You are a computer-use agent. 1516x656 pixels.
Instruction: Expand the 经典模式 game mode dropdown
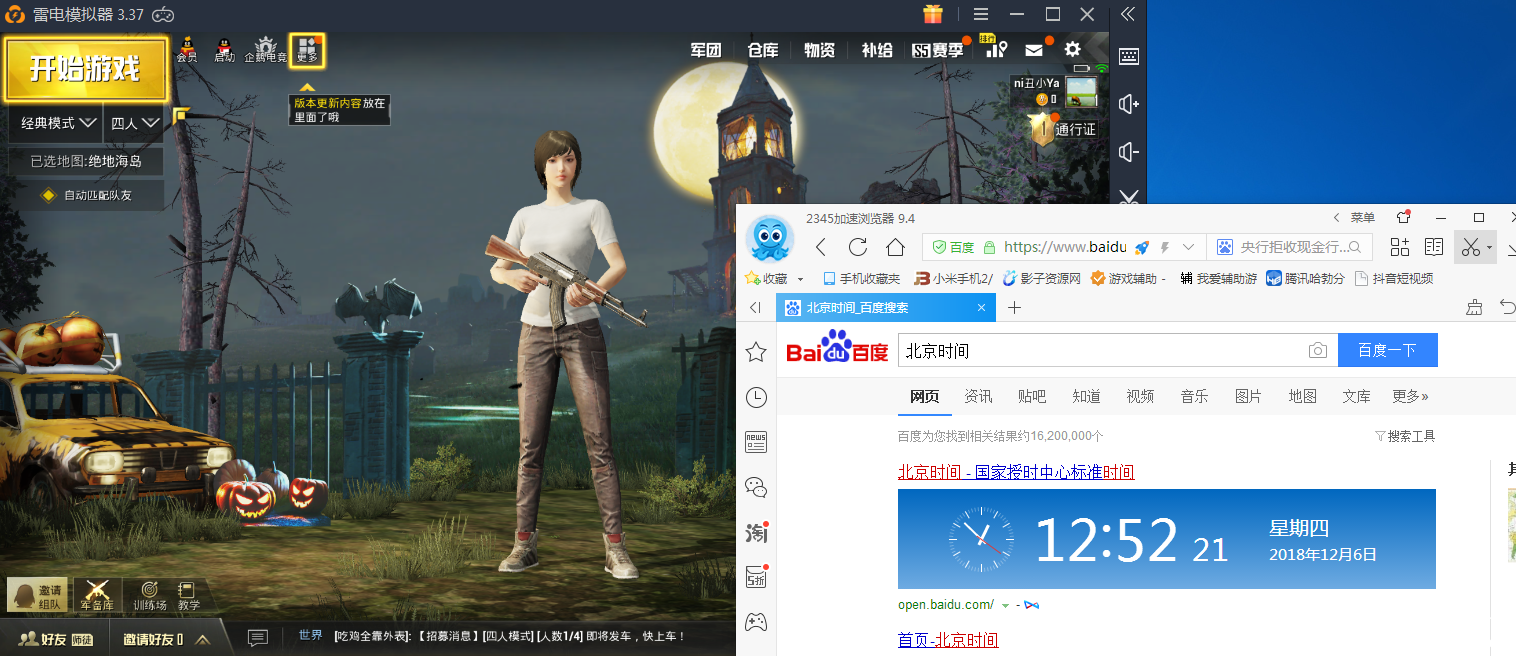click(x=59, y=123)
